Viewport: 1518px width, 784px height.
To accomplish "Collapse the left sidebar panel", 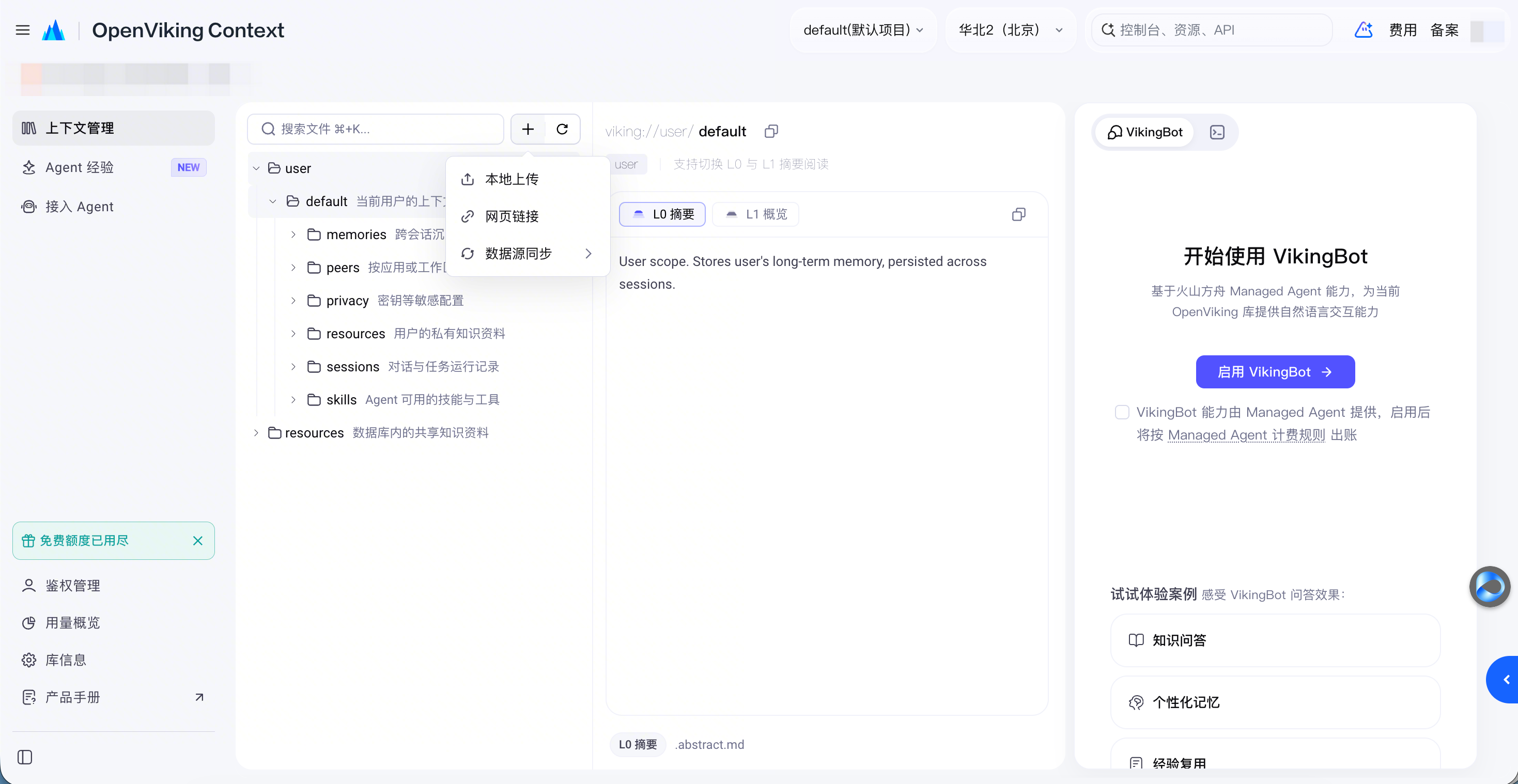I will click(x=25, y=757).
